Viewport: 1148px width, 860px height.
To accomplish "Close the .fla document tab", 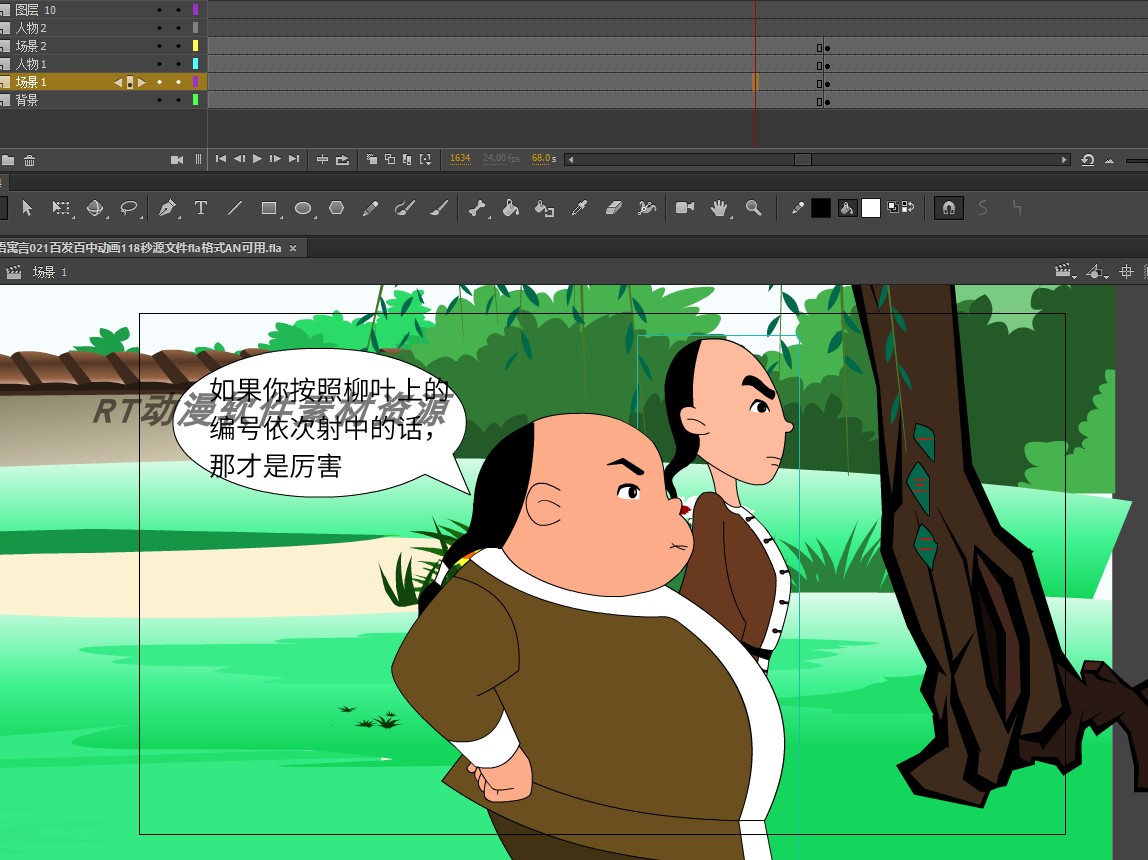I will tap(293, 248).
